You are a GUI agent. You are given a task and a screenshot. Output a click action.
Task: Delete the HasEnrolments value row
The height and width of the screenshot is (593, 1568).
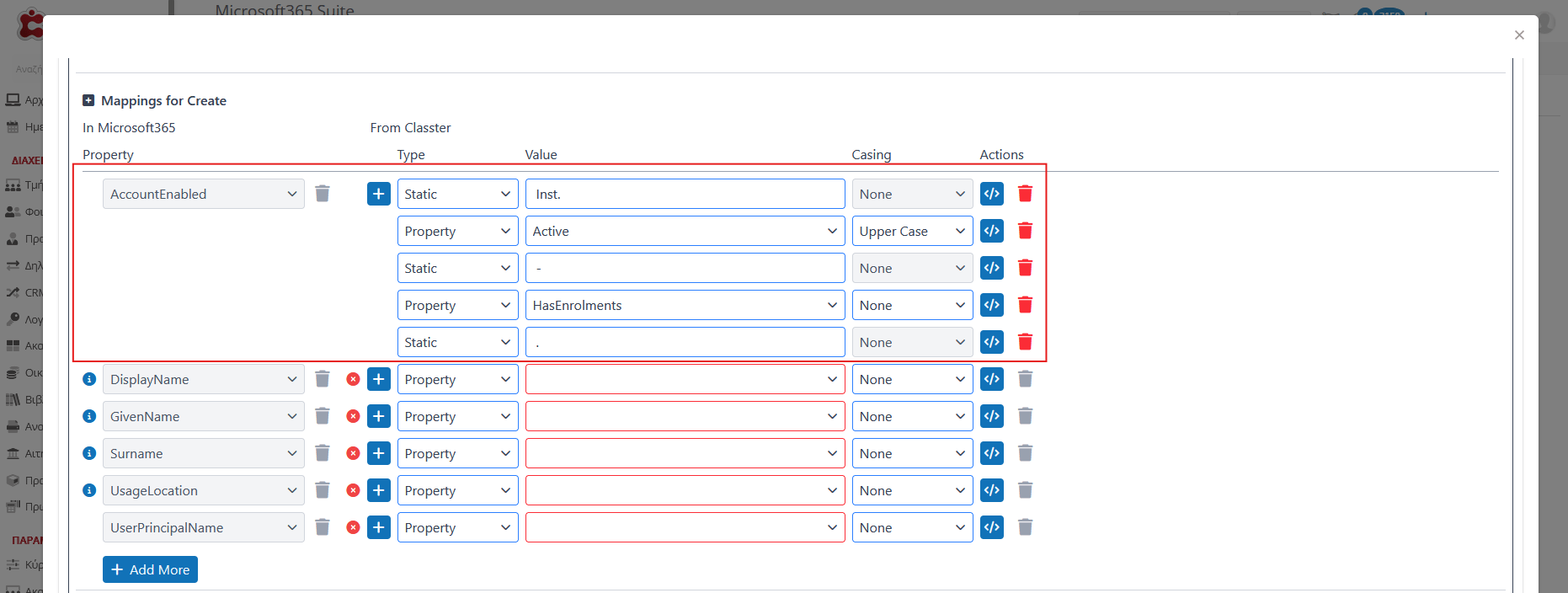point(1025,305)
